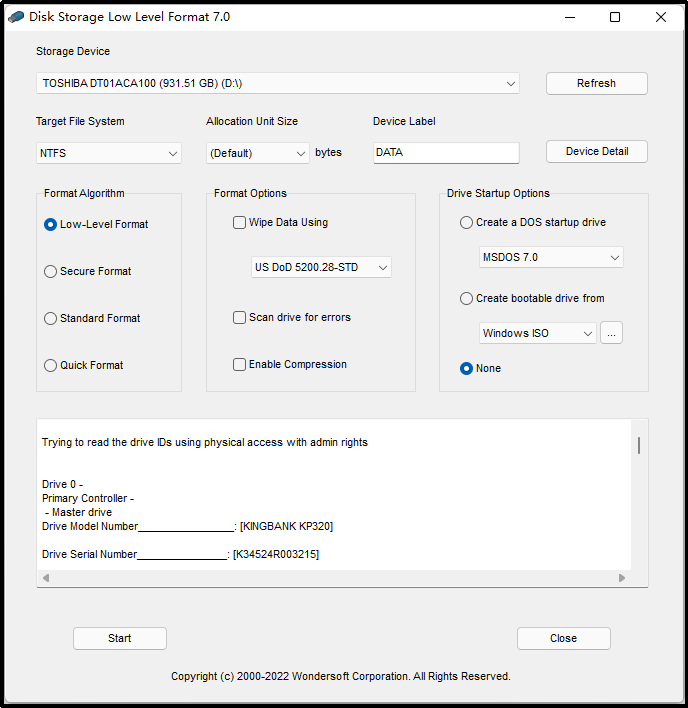Open Allocation Unit Size dropdown
This screenshot has height=708, width=688.
pos(258,153)
